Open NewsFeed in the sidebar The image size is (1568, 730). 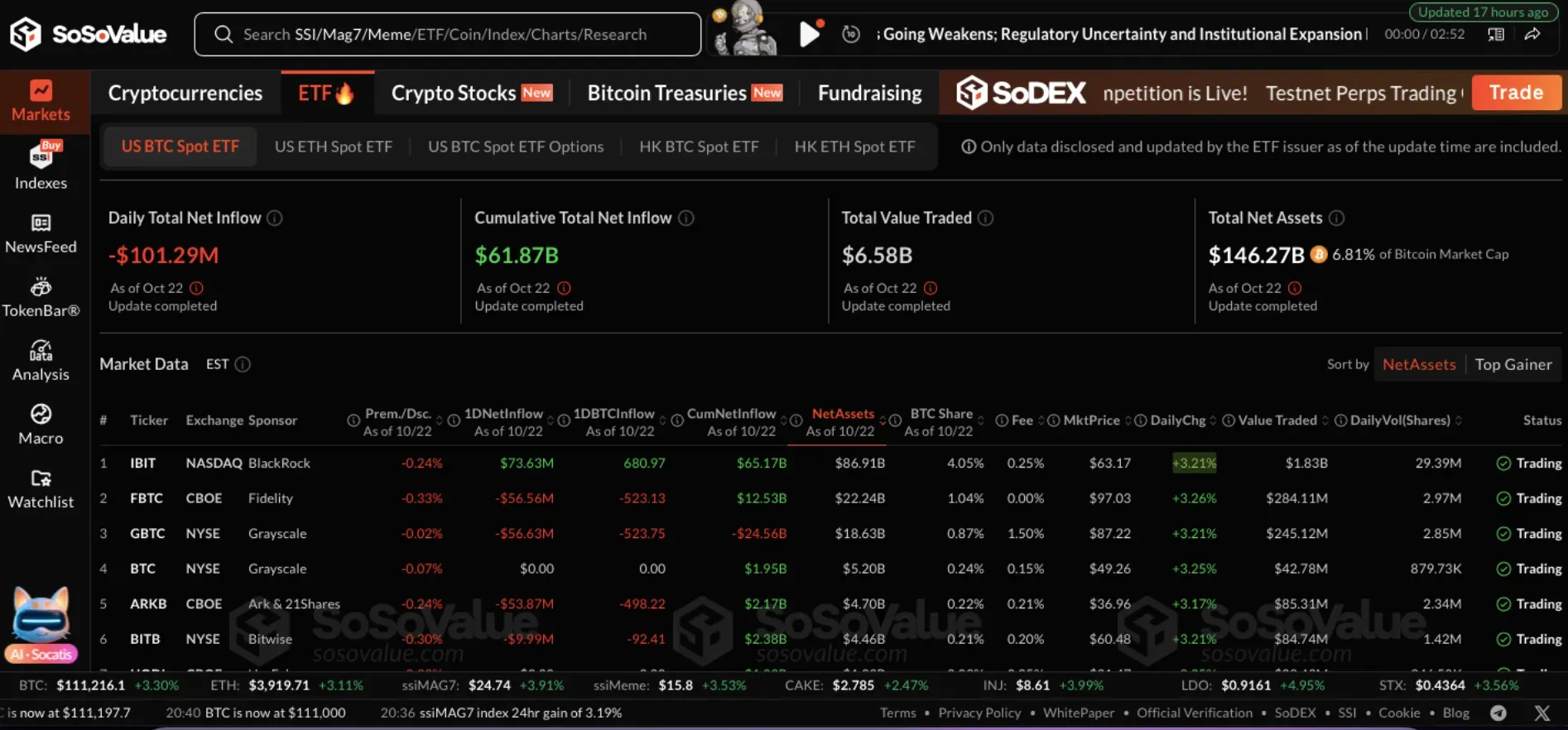pos(41,233)
